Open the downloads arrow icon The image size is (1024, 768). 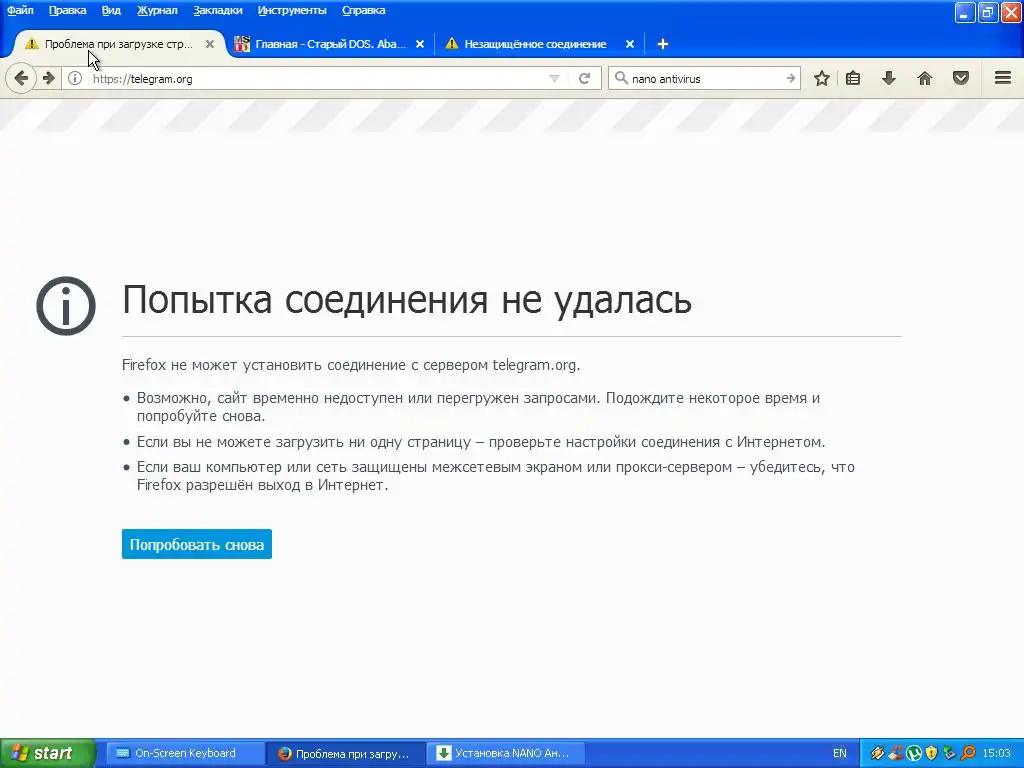[x=888, y=78]
